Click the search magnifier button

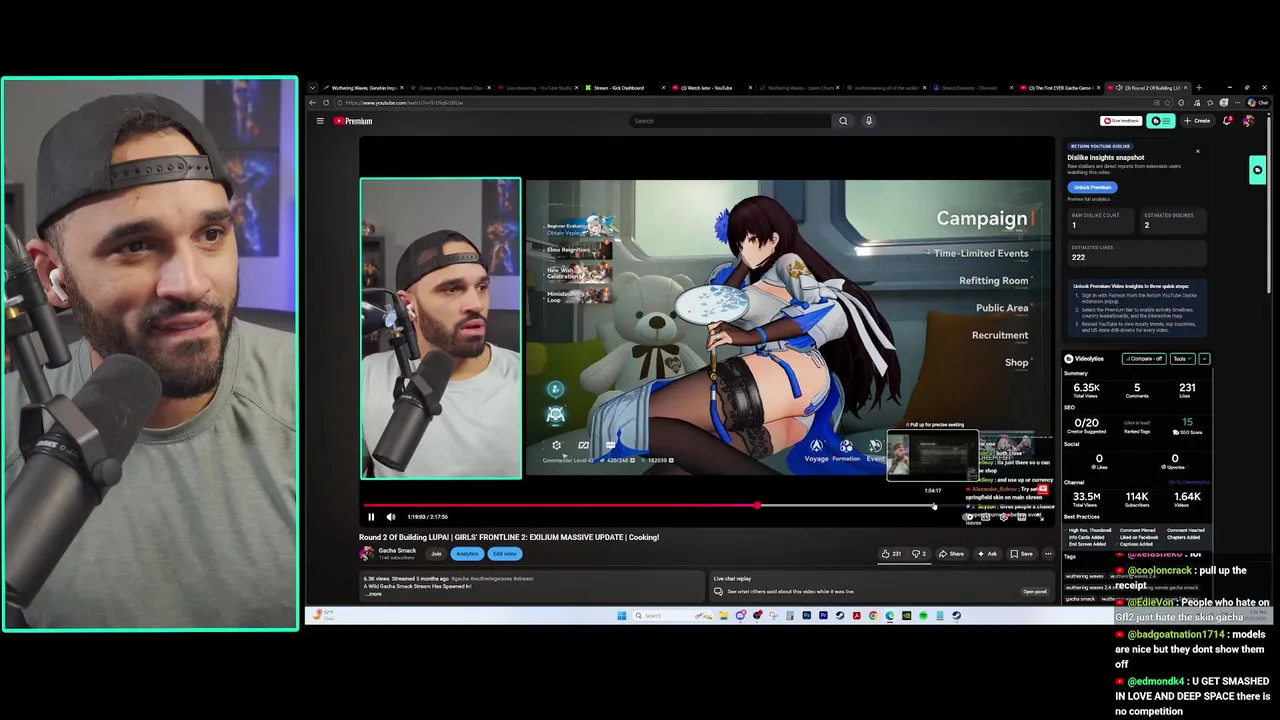[x=843, y=121]
